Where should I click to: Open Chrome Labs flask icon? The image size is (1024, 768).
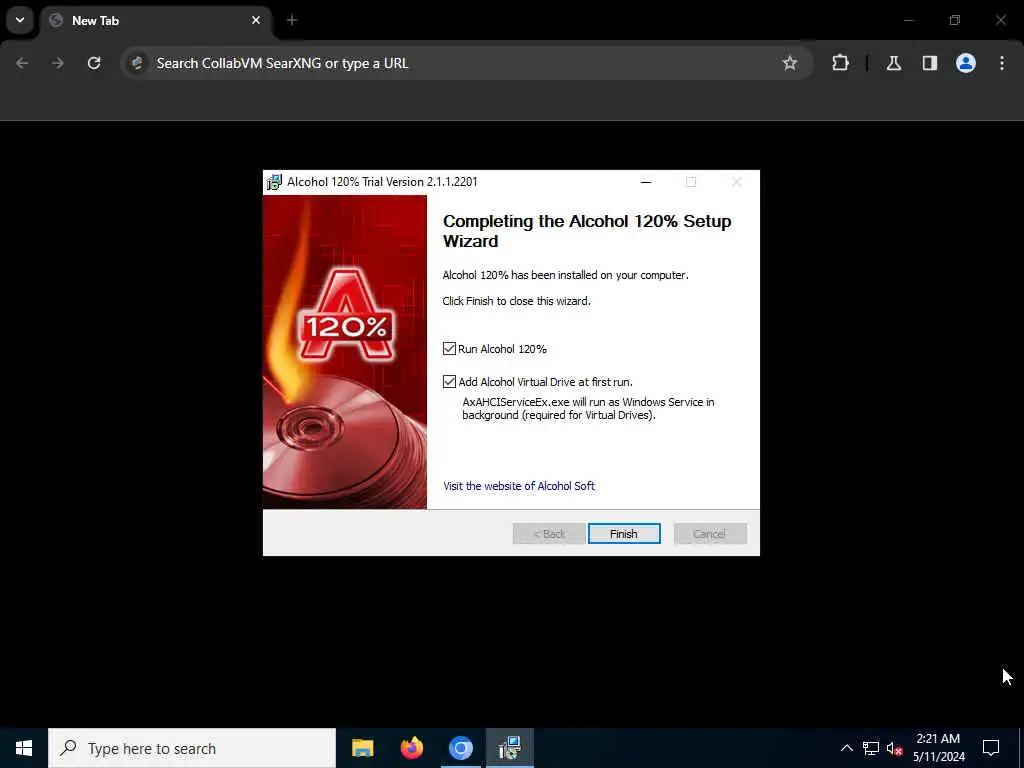click(x=893, y=63)
